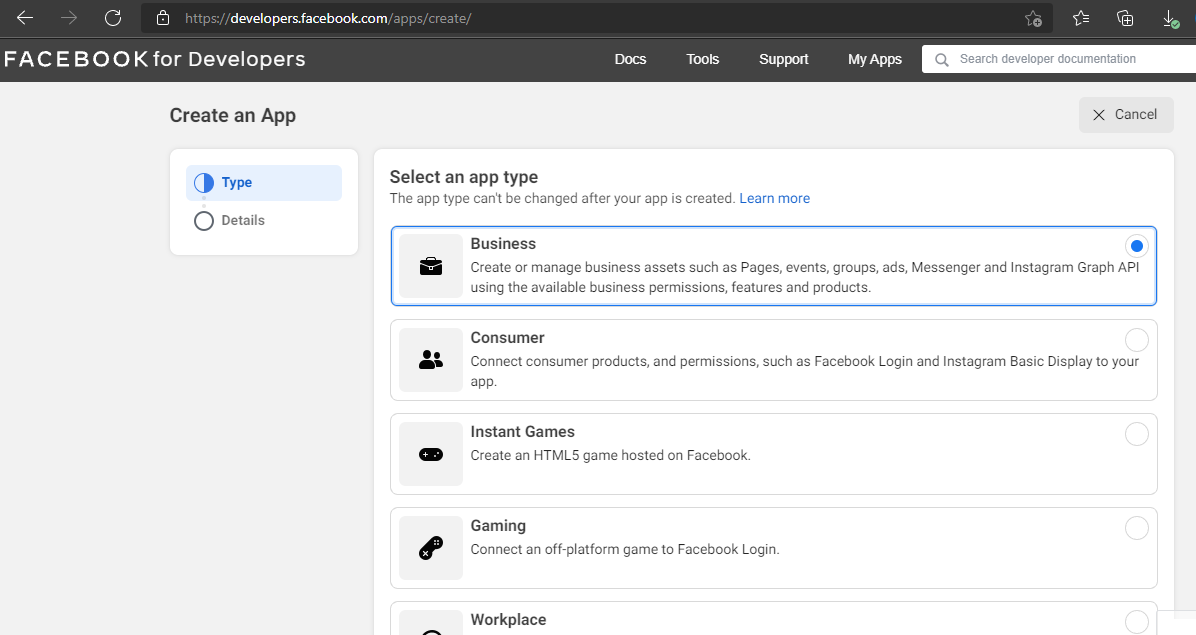Click the Business briefcase icon

431,266
